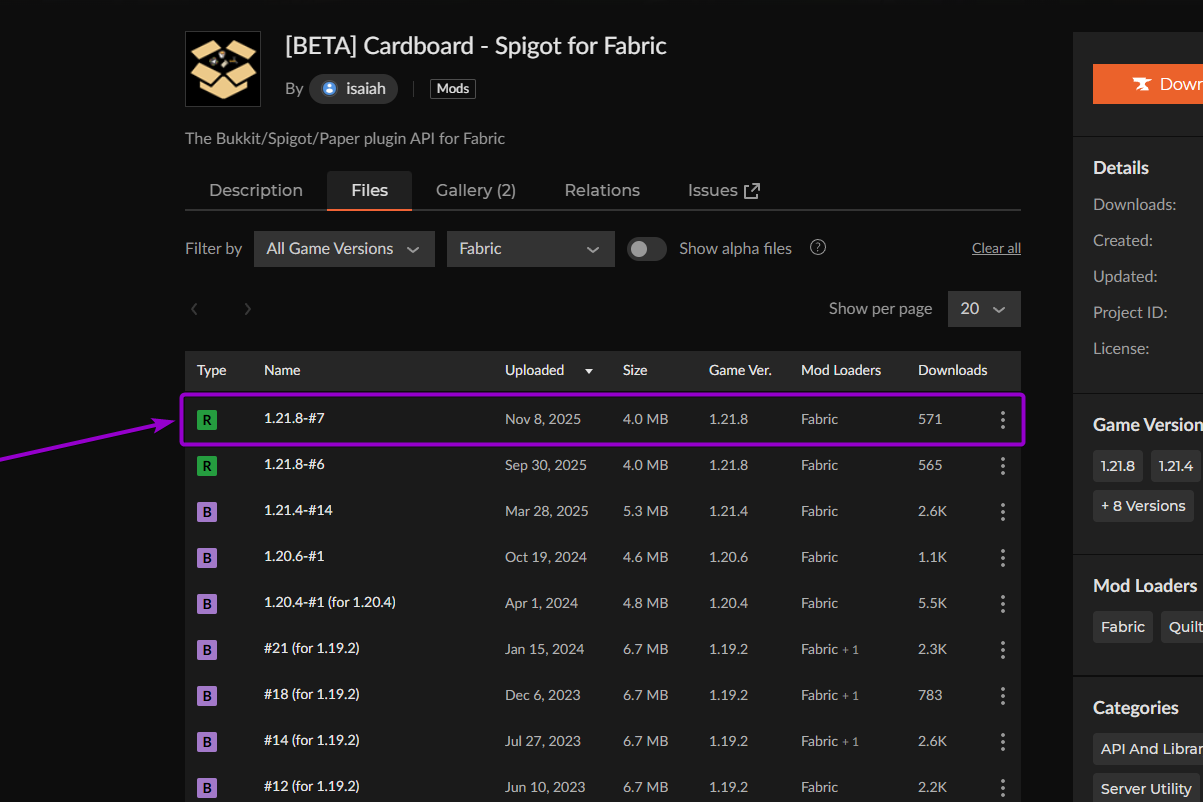Click three-dot menu for 1.20.6-#1 file

[1002, 558]
